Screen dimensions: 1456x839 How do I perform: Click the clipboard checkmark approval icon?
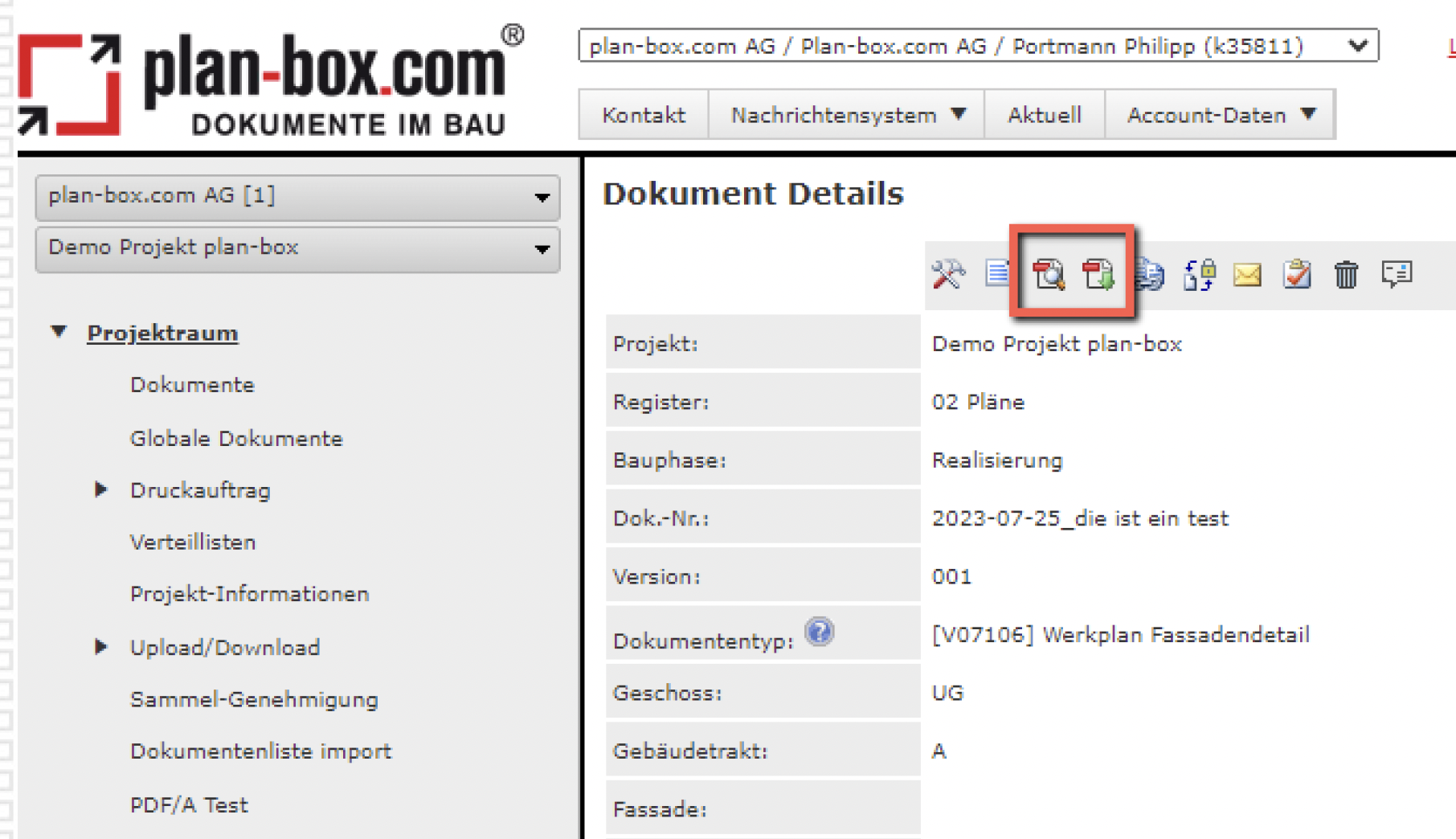(1297, 275)
